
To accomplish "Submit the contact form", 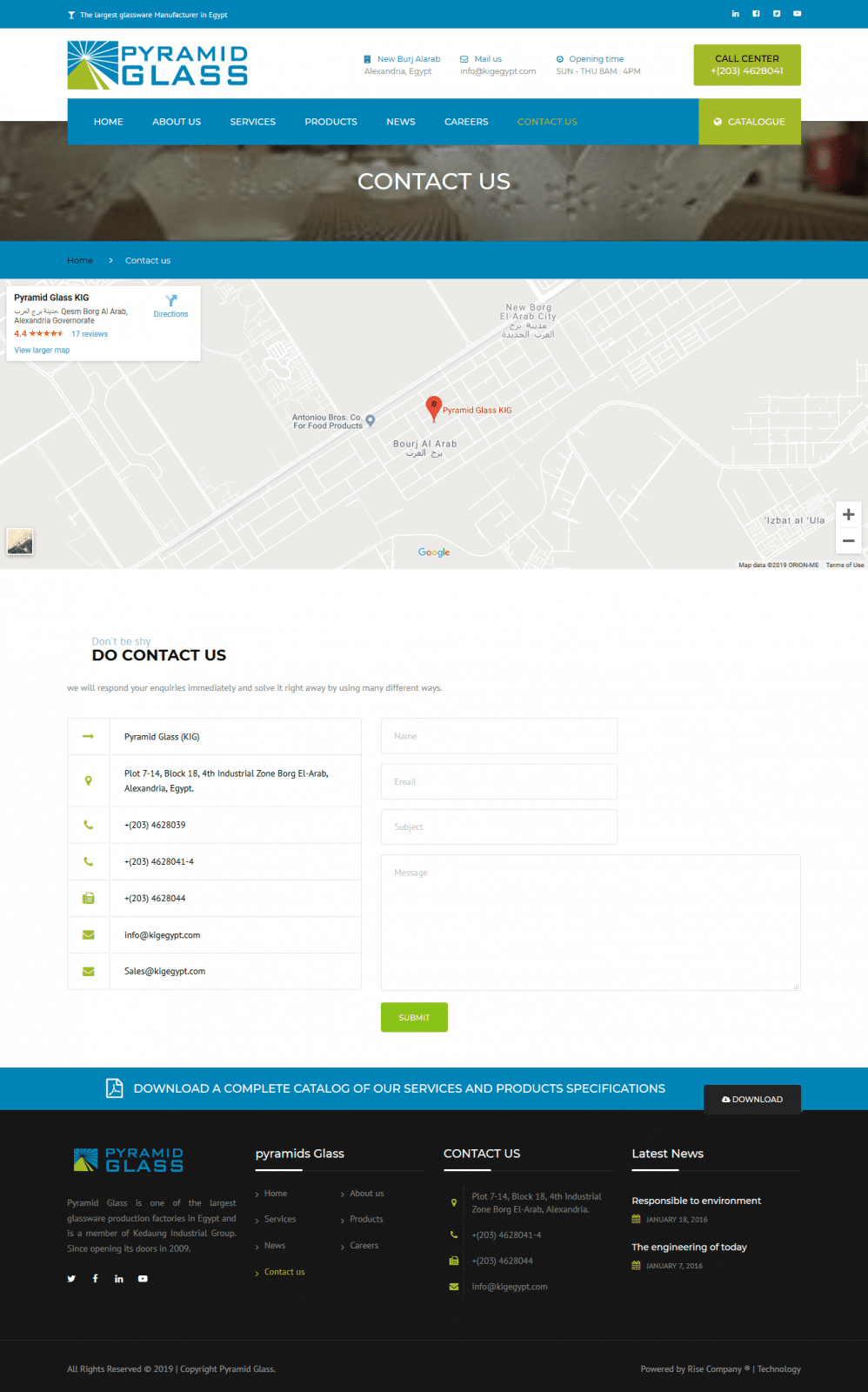I will pyautogui.click(x=414, y=1017).
